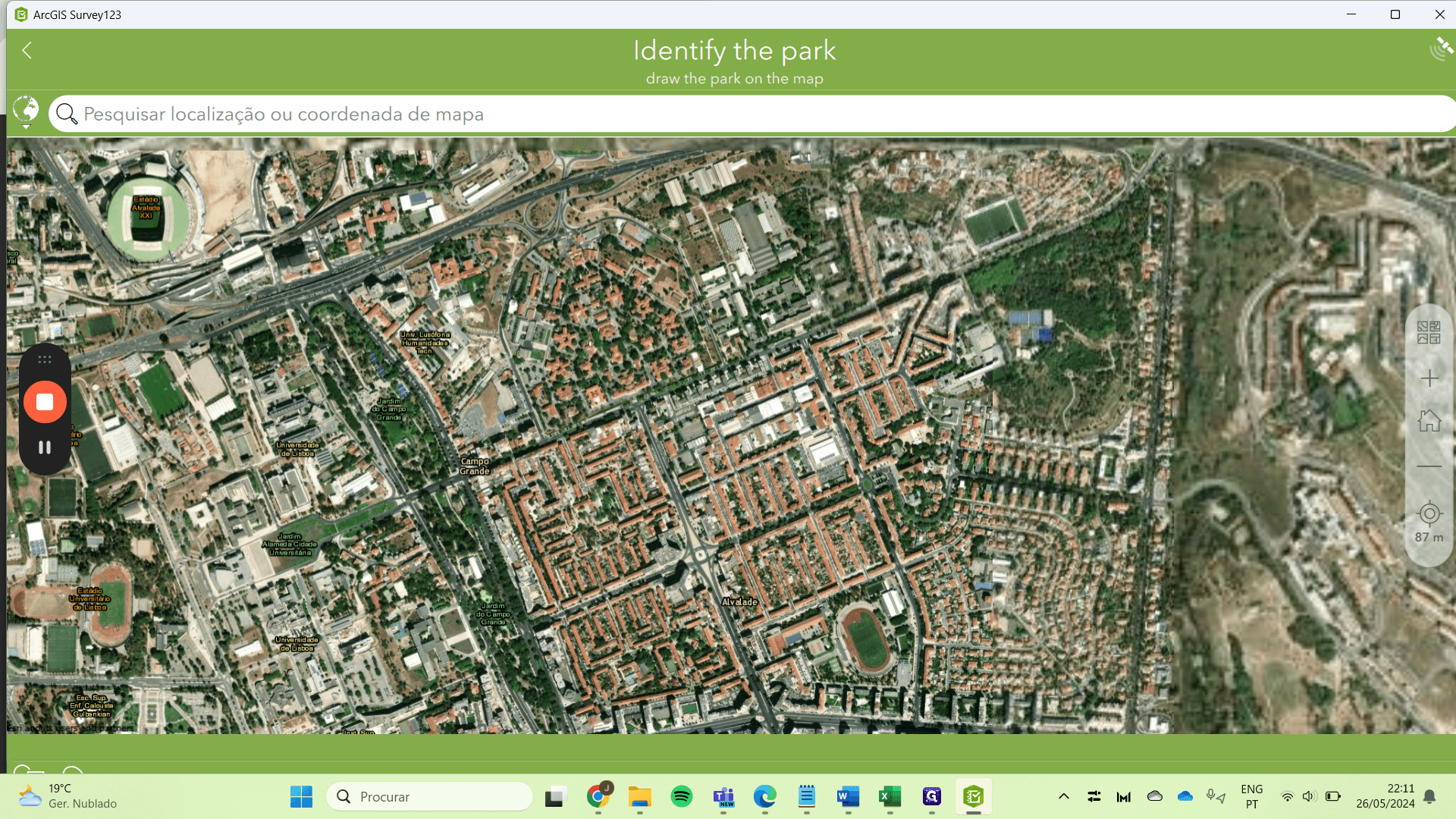
Task: Open File Explorer from taskbar
Action: click(x=640, y=796)
